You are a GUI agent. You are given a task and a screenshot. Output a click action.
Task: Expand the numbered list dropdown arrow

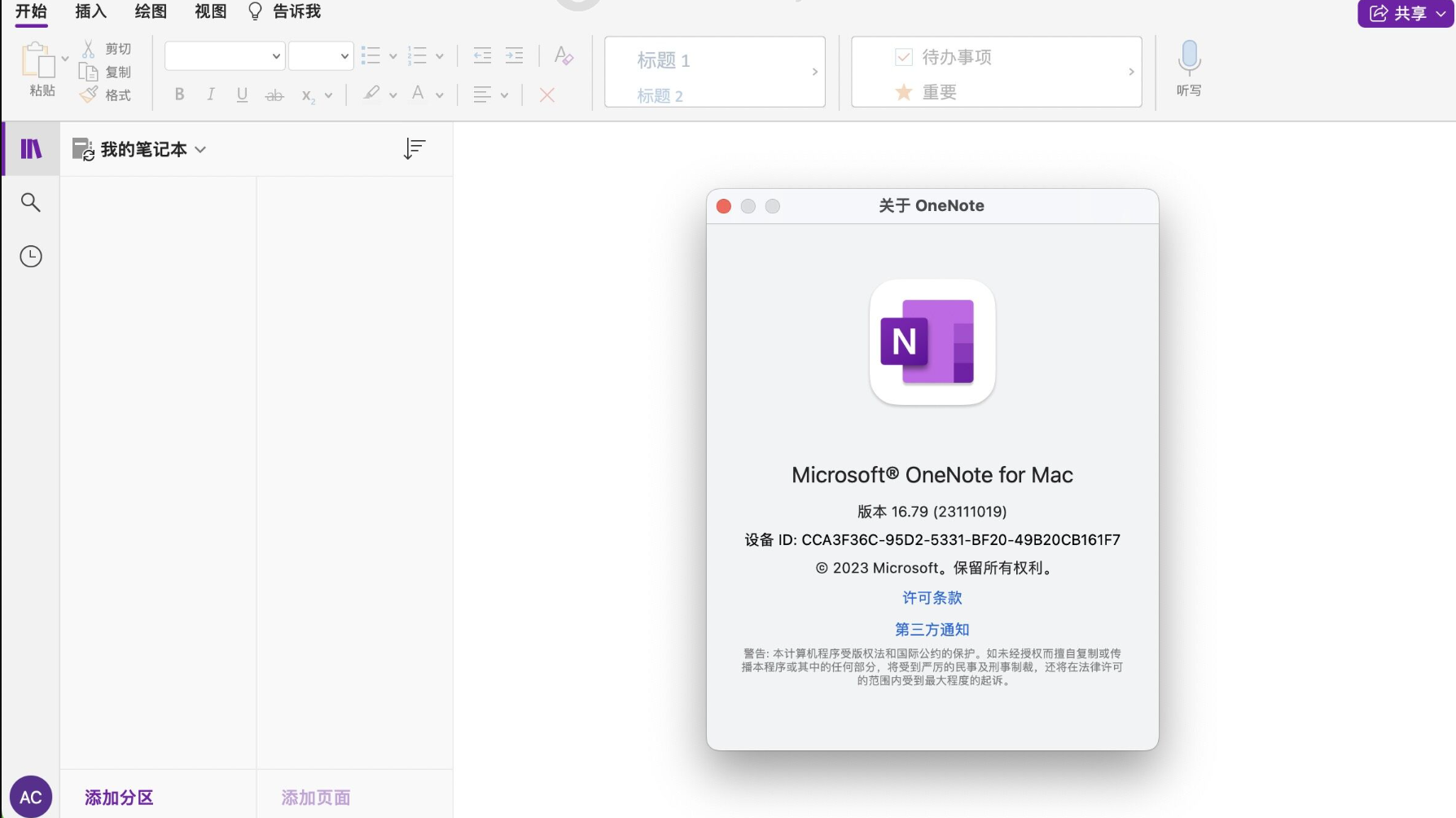[441, 55]
